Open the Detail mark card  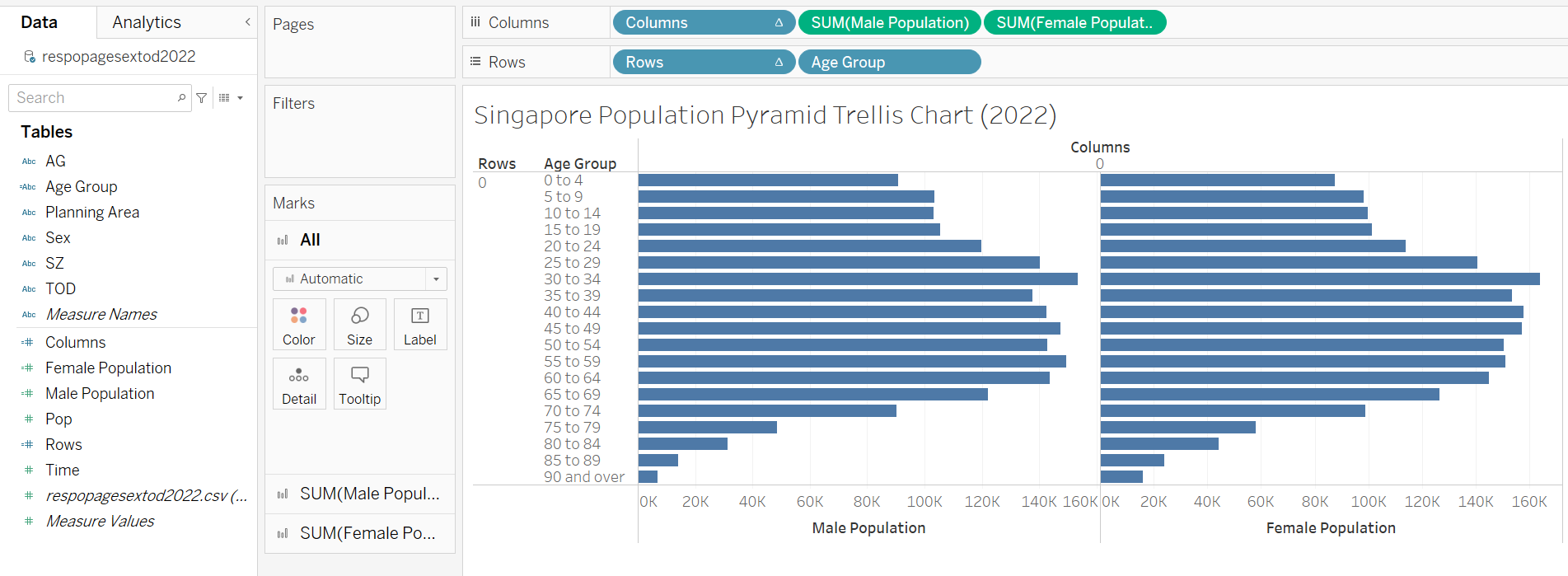click(298, 384)
